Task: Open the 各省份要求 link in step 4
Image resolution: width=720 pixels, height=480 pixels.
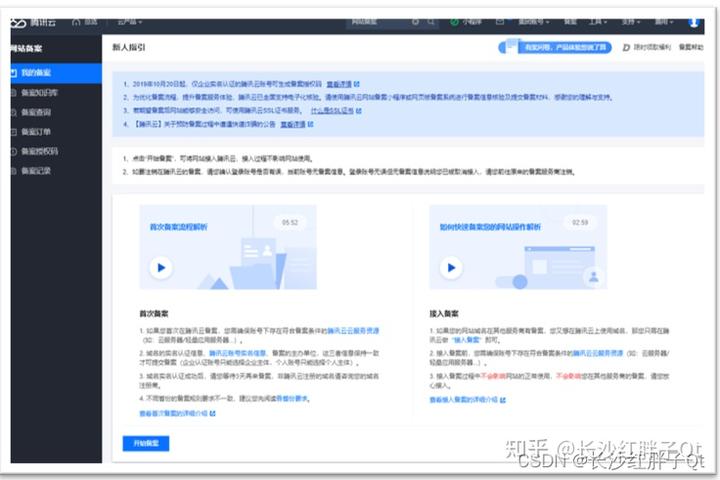Action: (x=292, y=399)
